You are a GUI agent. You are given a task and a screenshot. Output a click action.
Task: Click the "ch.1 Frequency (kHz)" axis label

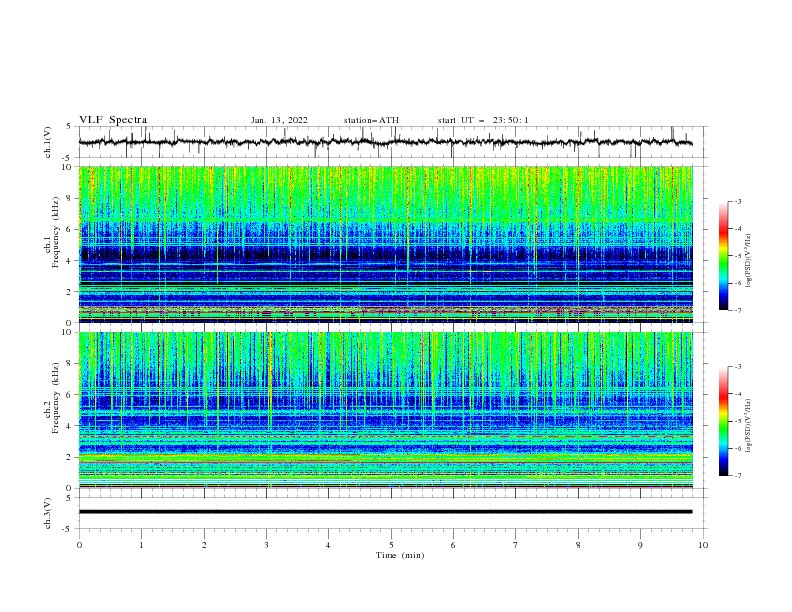51,230
